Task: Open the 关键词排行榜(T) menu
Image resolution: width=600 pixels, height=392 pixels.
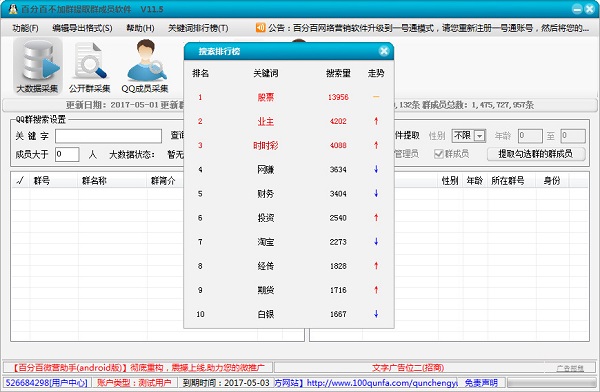Action: pyautogui.click(x=198, y=28)
